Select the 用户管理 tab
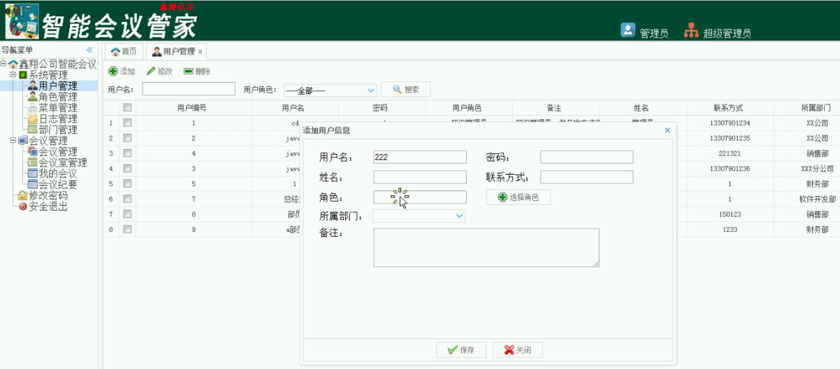The height and width of the screenshot is (369, 840). (x=176, y=52)
